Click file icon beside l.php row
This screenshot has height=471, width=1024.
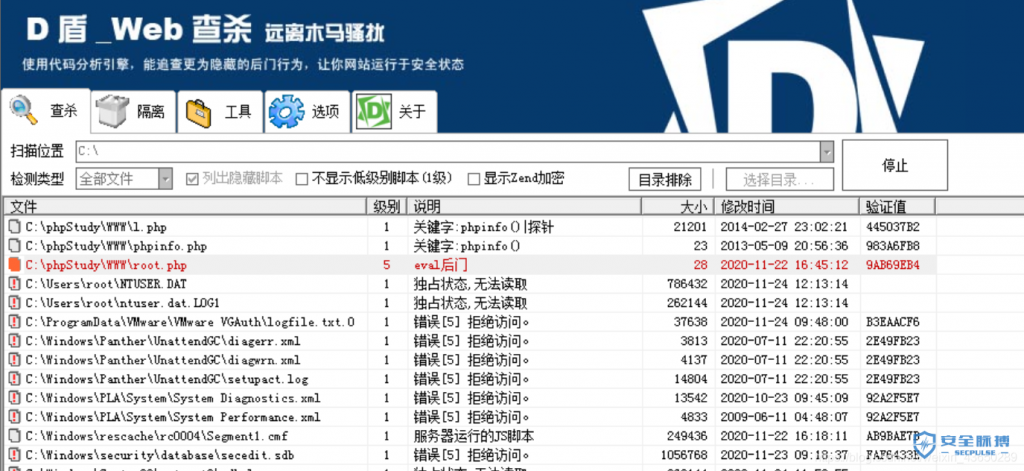tap(14, 227)
